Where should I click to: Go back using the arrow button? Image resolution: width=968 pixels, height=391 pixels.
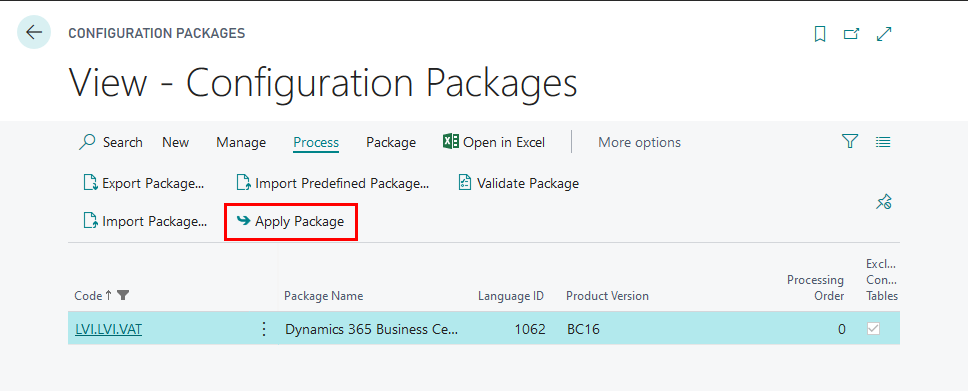(34, 33)
